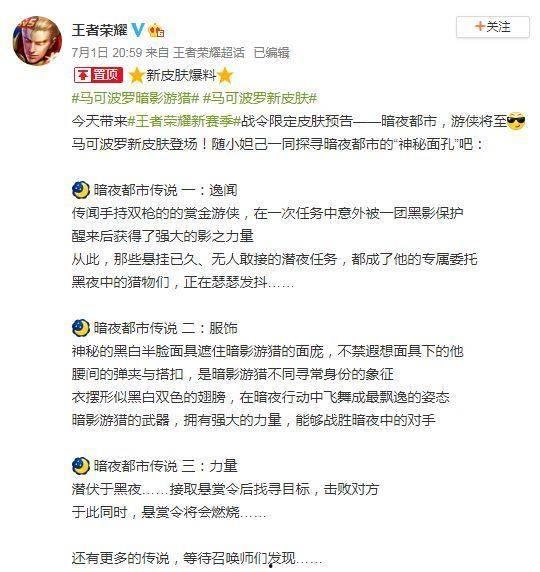
Task: Click the star before 新皮肤爆料
Action: 136,76
